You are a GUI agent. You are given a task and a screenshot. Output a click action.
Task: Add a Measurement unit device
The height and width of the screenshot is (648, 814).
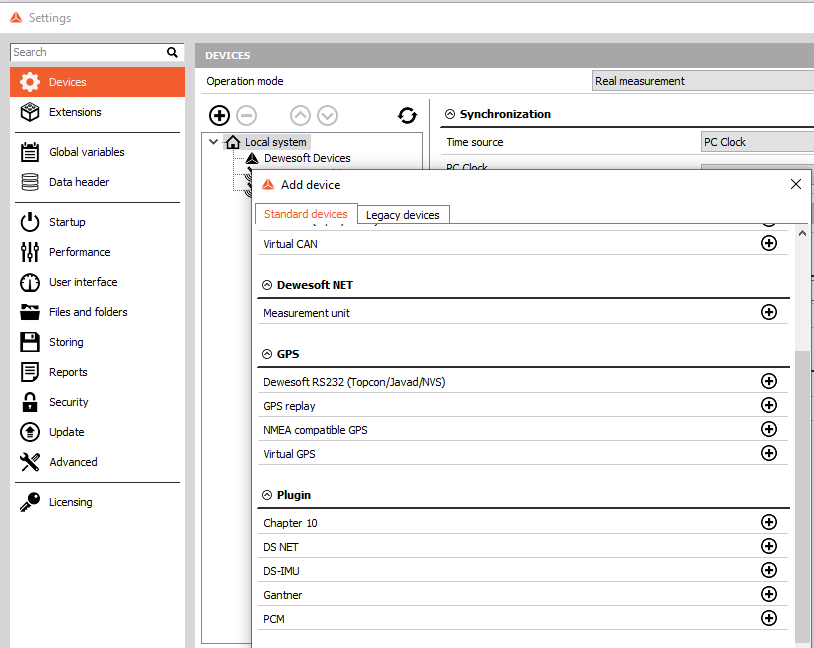pos(769,312)
